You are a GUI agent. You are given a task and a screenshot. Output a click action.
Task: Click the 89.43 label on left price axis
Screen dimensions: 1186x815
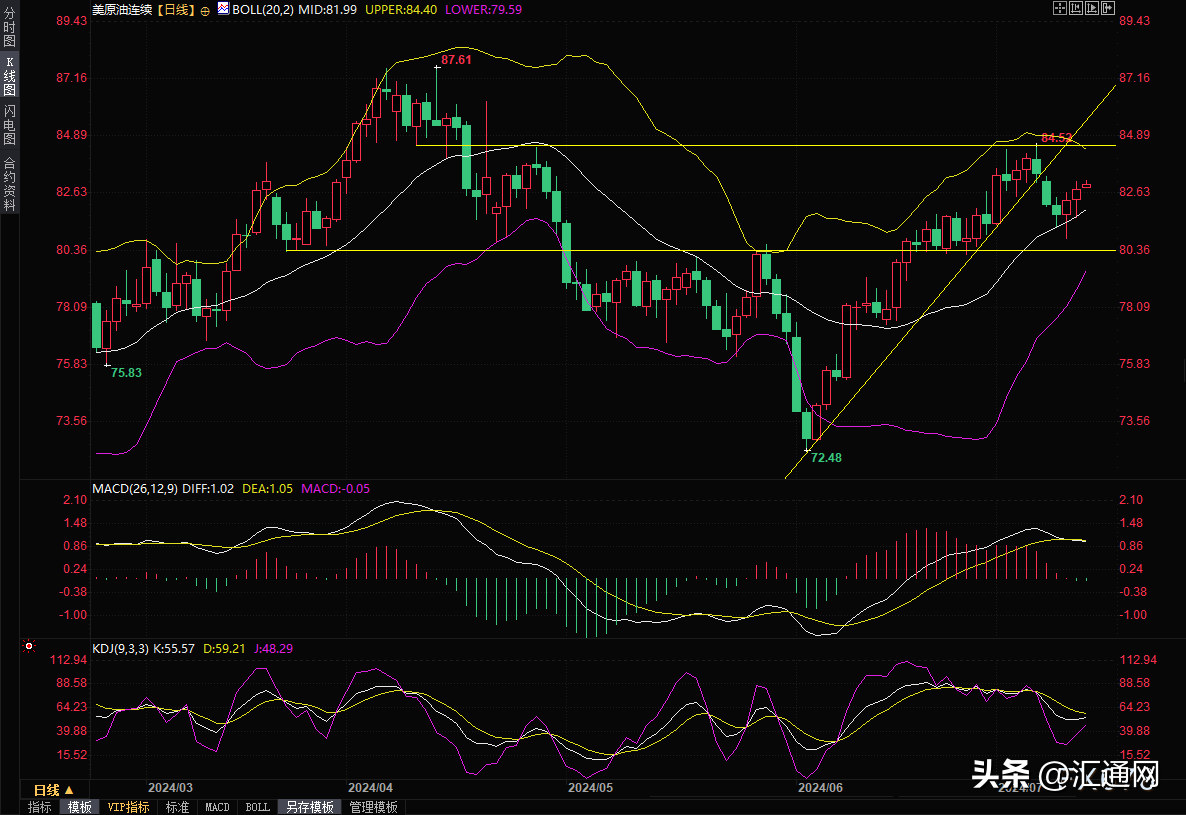tap(71, 20)
